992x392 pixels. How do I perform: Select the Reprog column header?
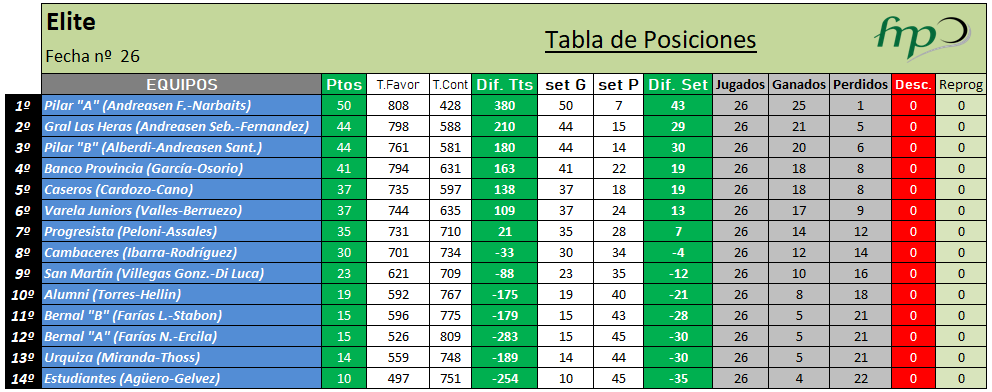coord(961,85)
